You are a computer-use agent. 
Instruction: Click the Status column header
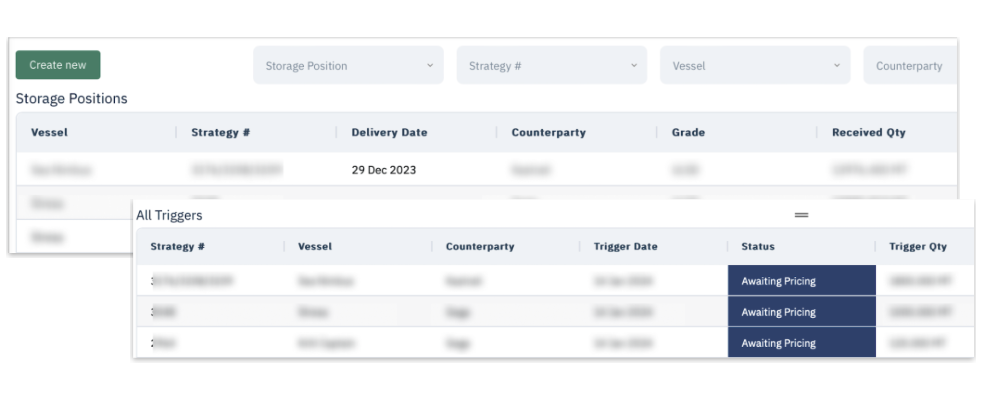pos(757,246)
